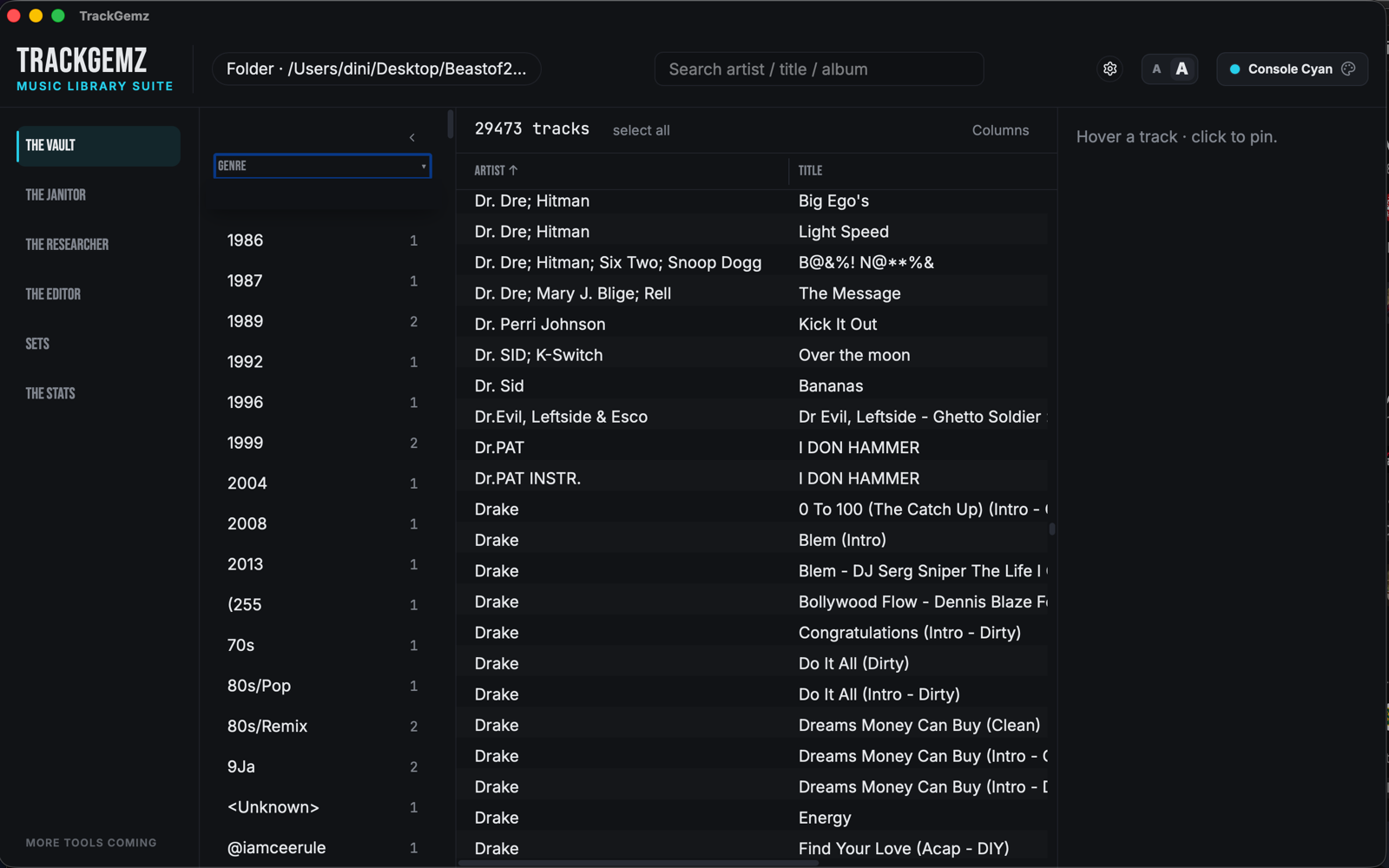Select the track Bananas by Dr. Sid

[752, 385]
